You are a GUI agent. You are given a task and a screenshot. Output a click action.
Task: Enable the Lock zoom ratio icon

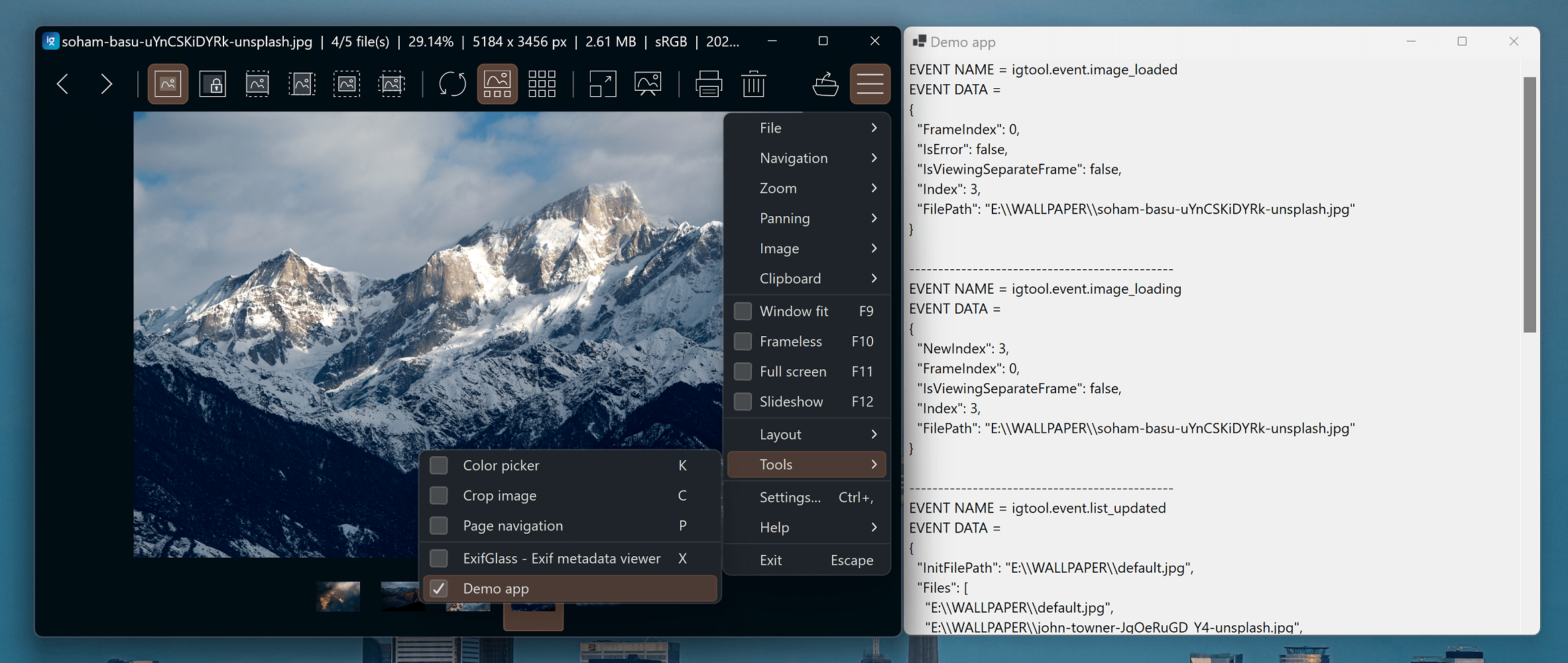point(213,84)
